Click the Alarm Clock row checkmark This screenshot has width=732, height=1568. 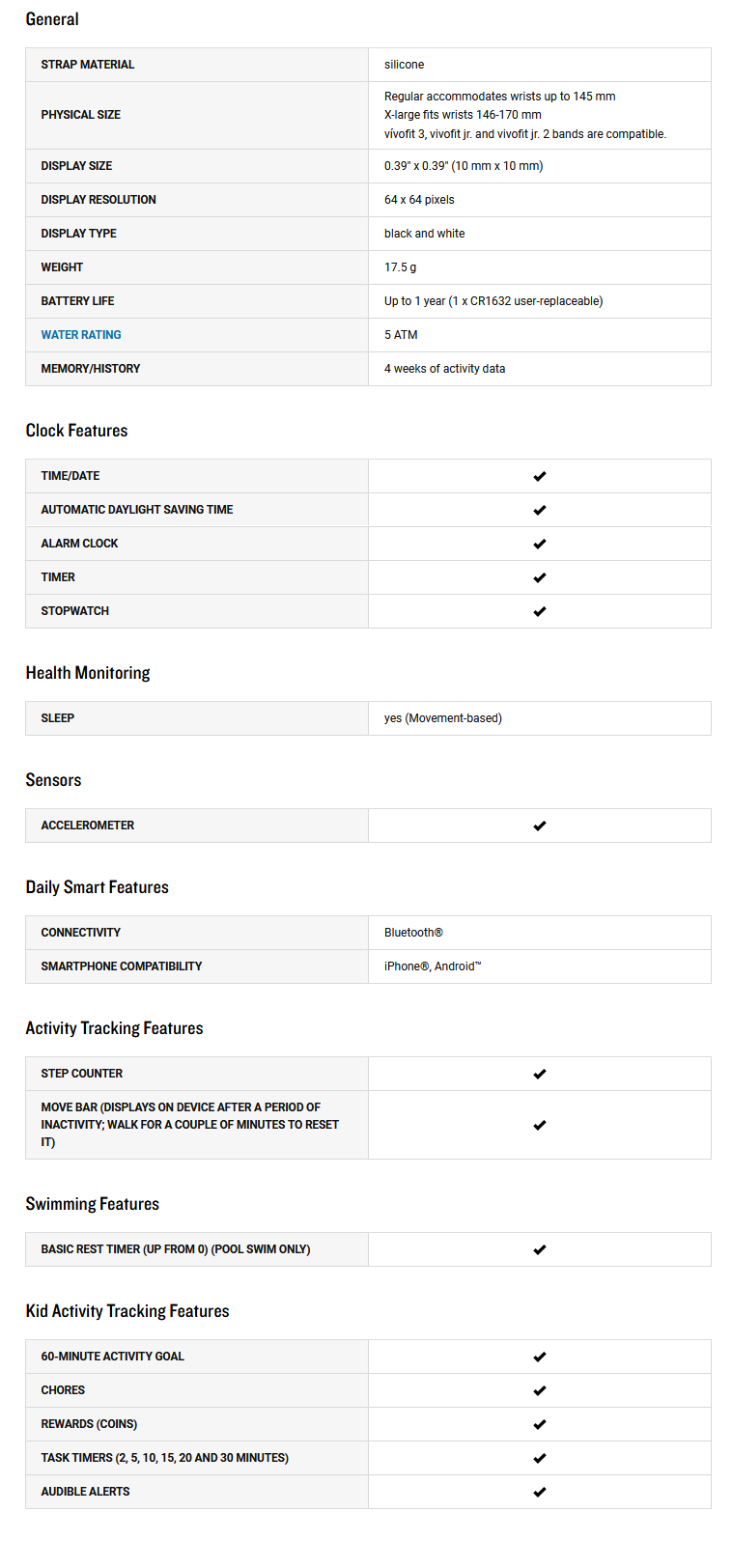coord(540,544)
